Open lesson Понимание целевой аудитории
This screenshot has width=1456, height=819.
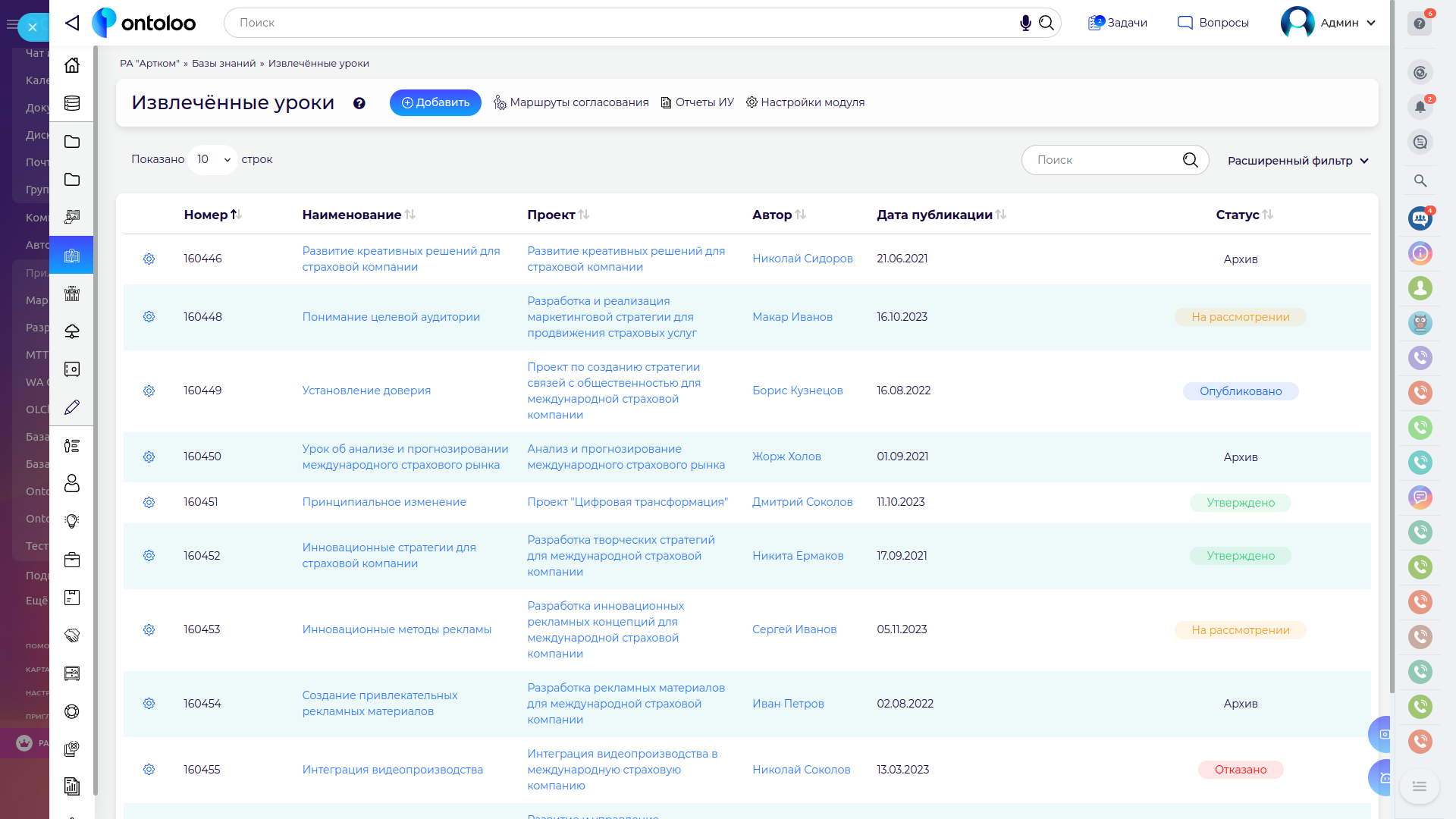[391, 317]
